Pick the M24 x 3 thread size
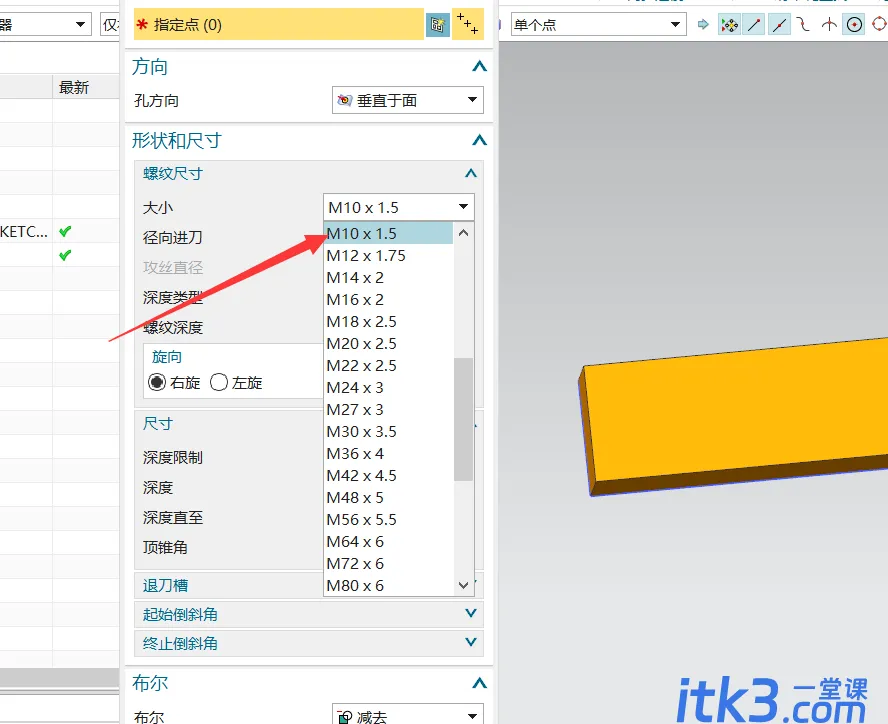Viewport: 888px width, 724px height. point(388,387)
